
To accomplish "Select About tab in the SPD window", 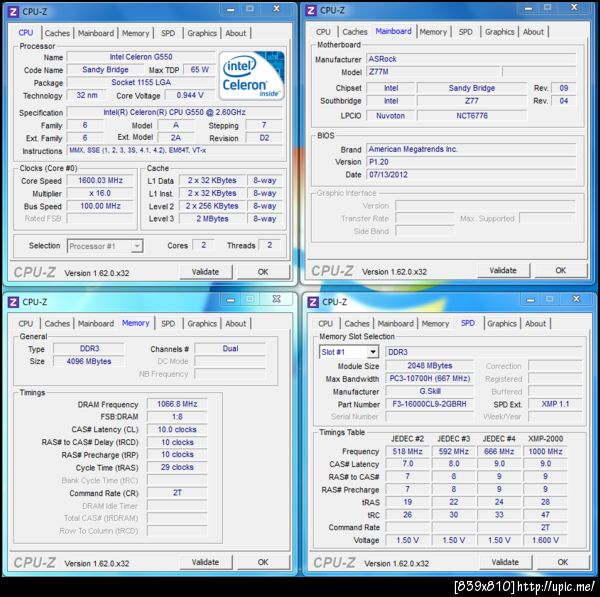I will (535, 324).
